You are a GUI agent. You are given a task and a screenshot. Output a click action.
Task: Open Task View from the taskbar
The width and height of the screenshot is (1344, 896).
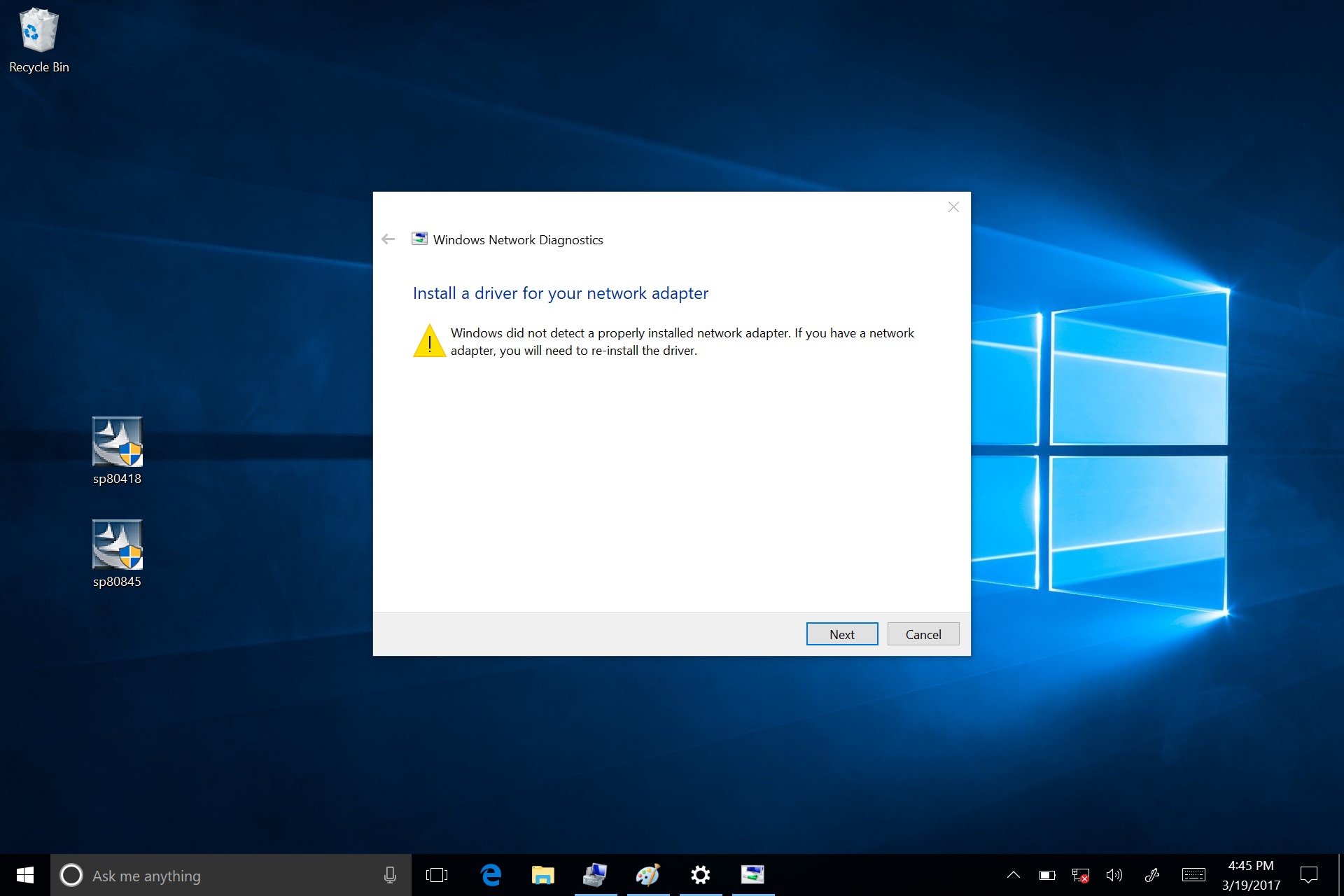coord(437,875)
